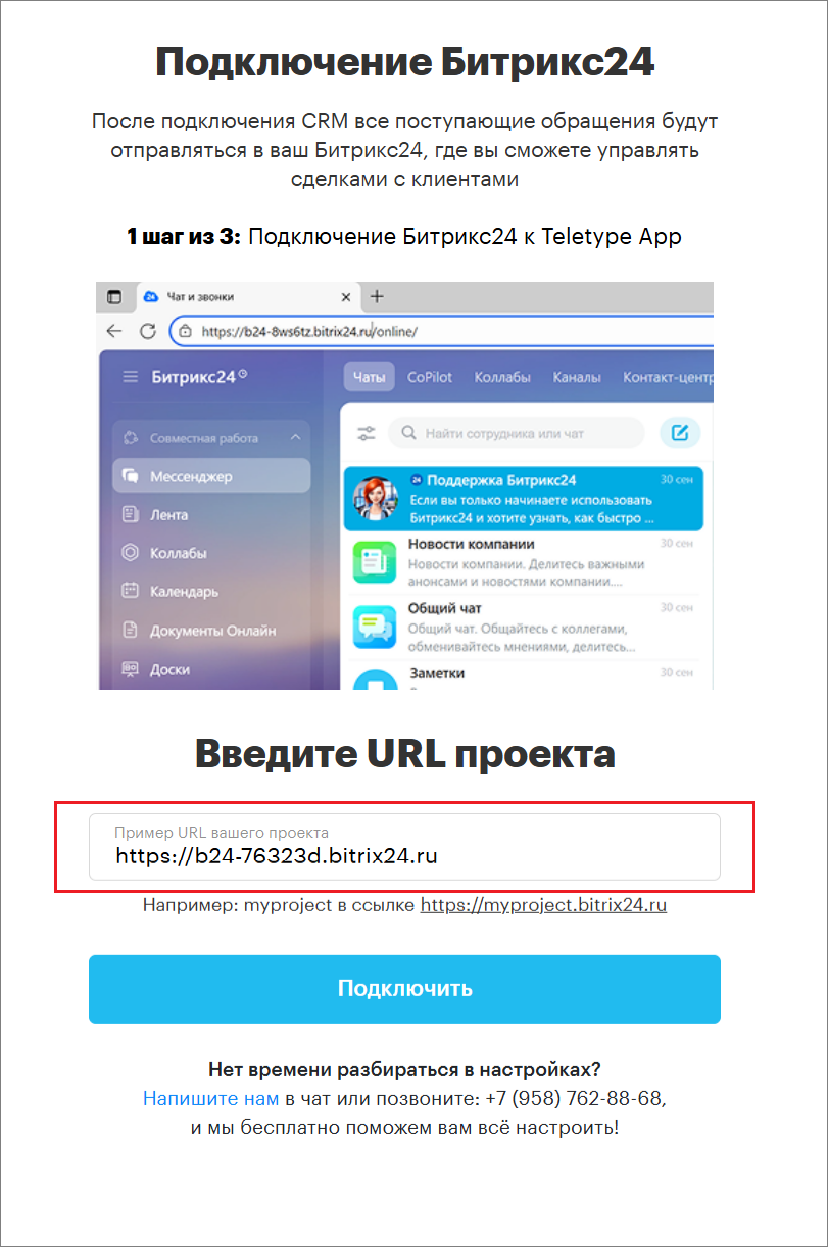Switch to the CoPilot tab

tap(429, 377)
